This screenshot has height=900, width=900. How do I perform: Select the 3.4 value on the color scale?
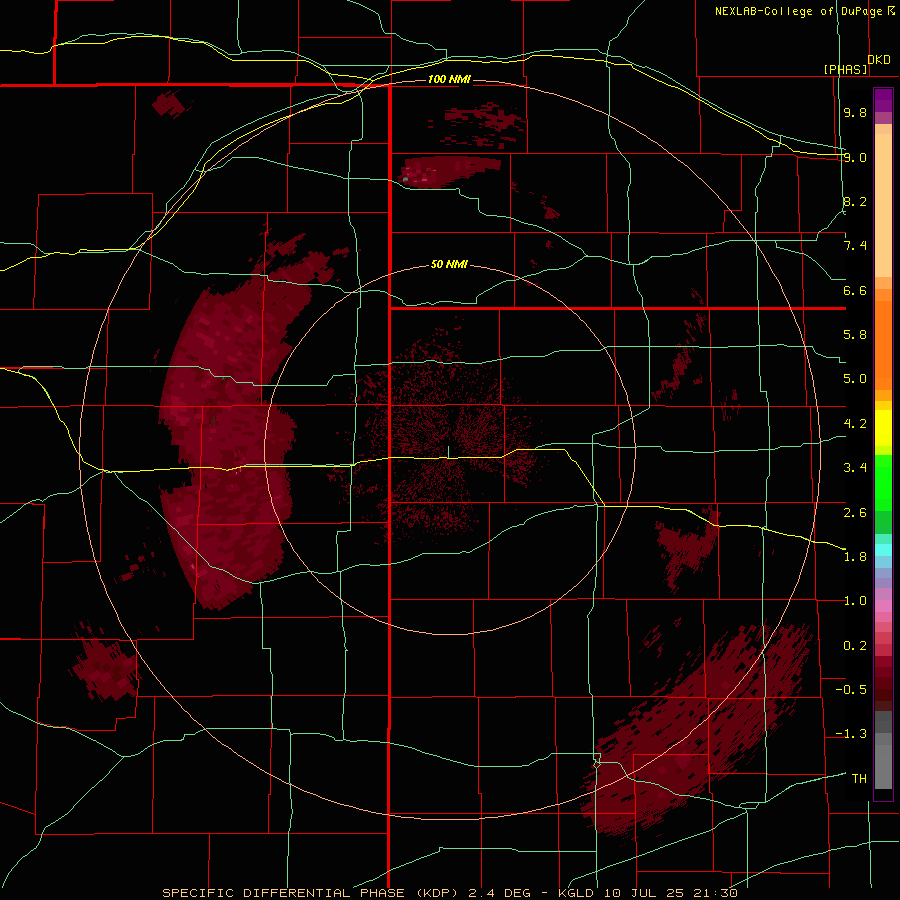855,468
